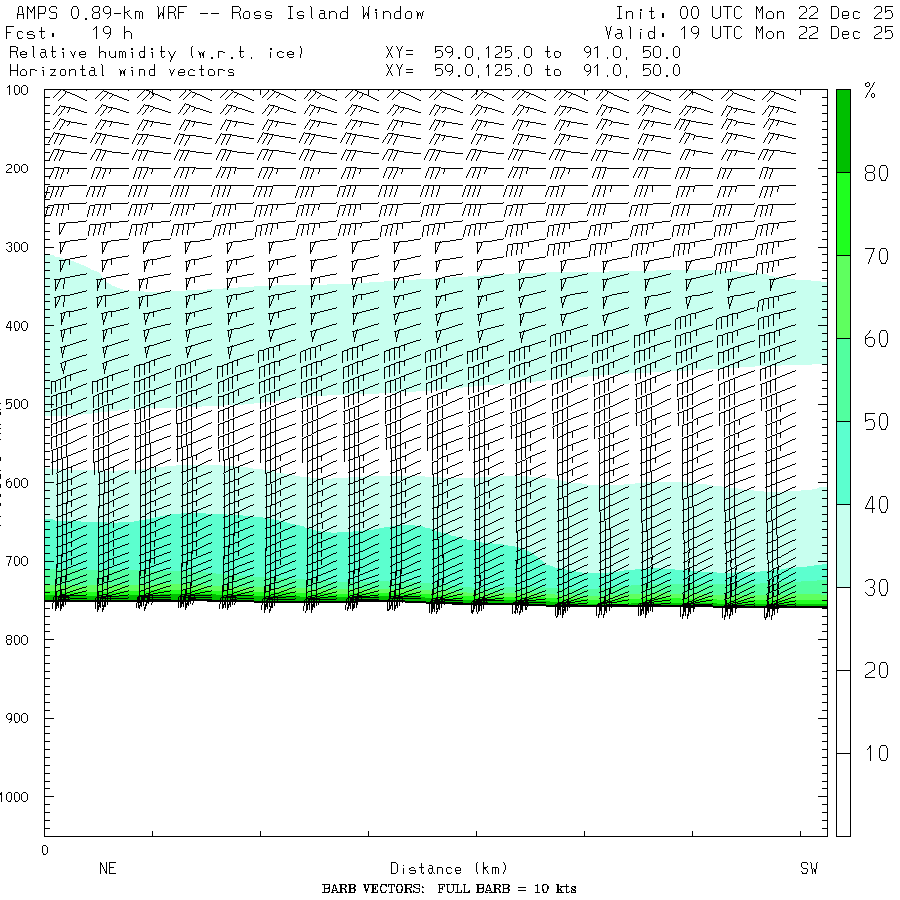Click the 'Distance (km)' axis title

pos(449,869)
